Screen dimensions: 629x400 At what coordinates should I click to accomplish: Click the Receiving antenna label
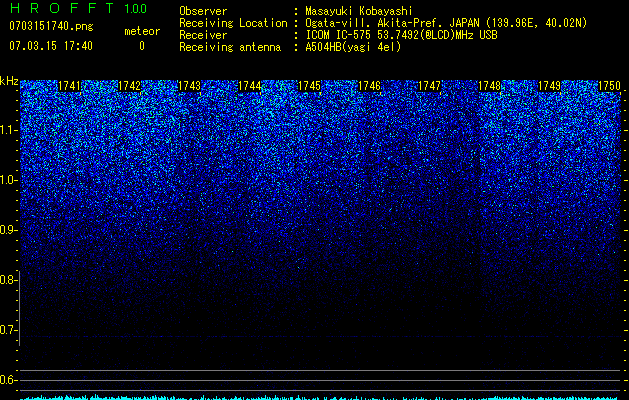coord(230,47)
